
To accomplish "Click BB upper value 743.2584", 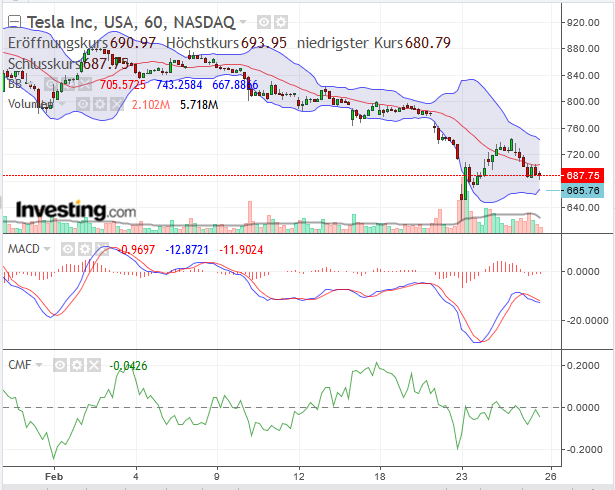I will point(179,85).
